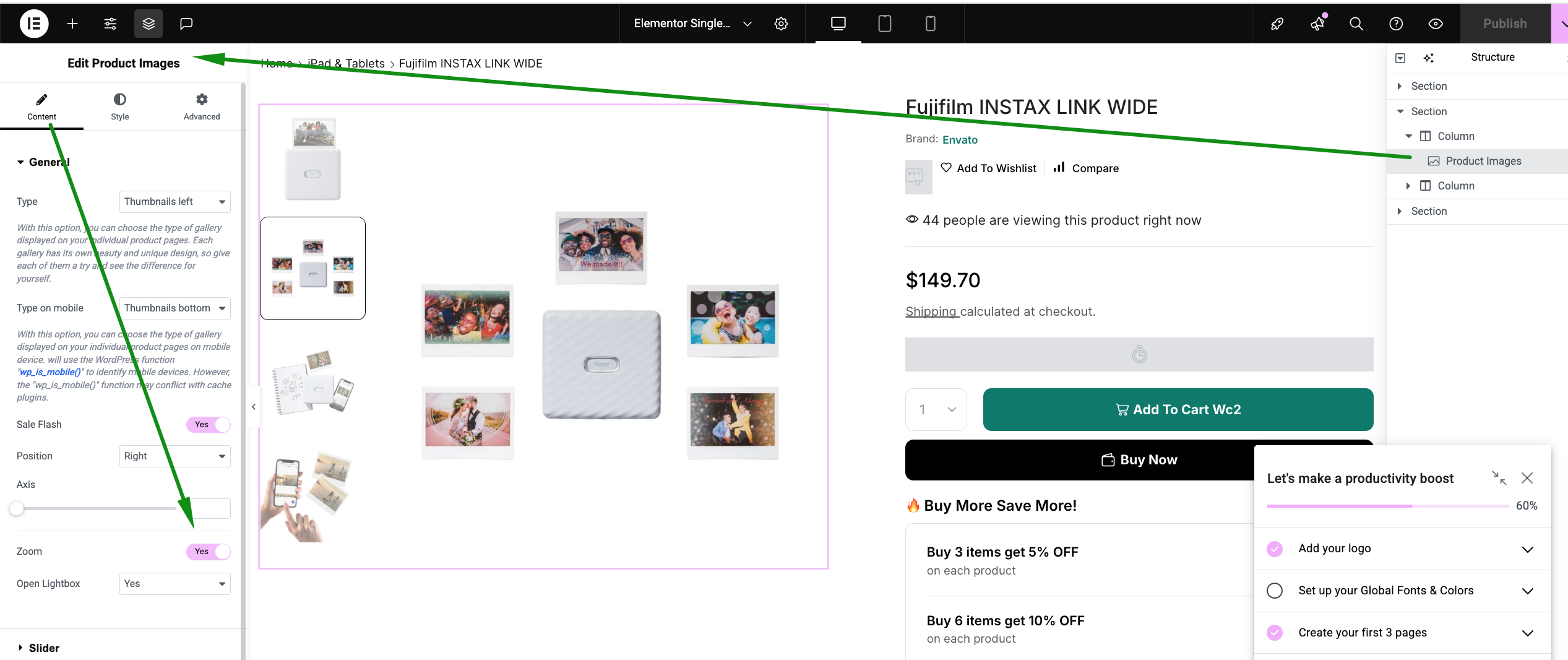Toggle the Structure layers icon
This screenshot has height=660, width=1568.
149,24
